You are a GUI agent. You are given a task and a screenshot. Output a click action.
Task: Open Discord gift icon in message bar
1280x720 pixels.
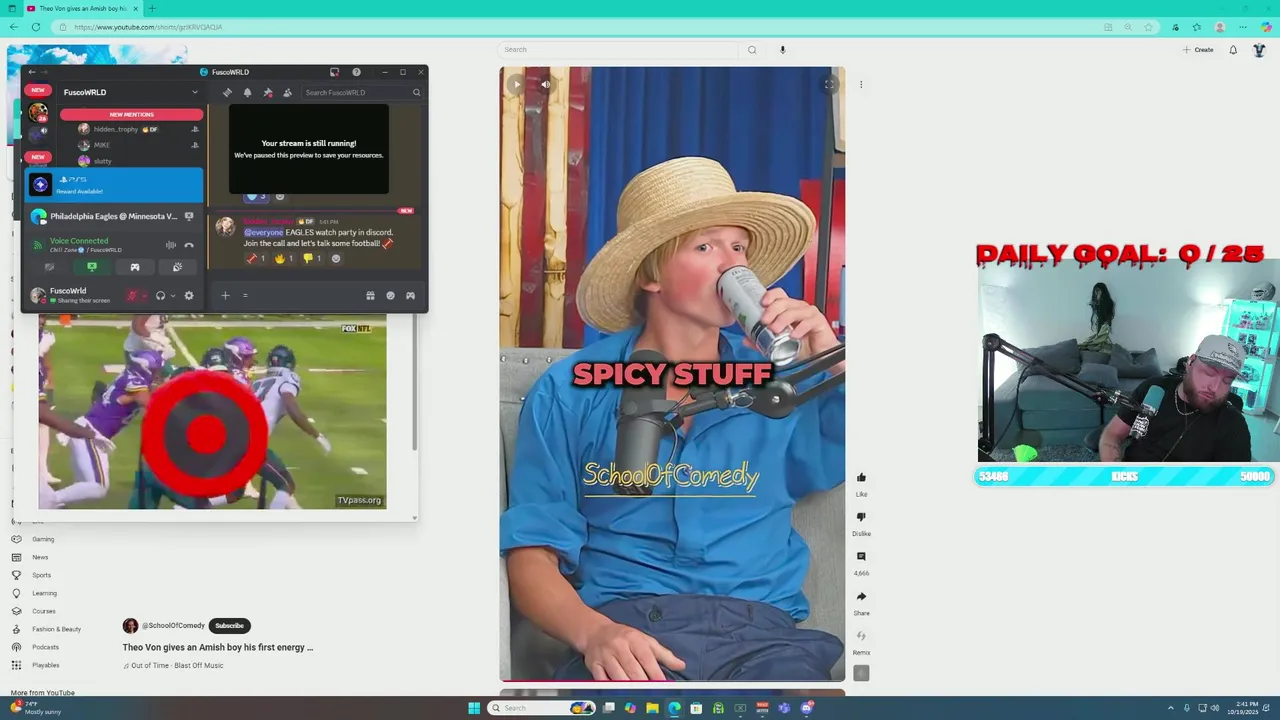[x=370, y=295]
